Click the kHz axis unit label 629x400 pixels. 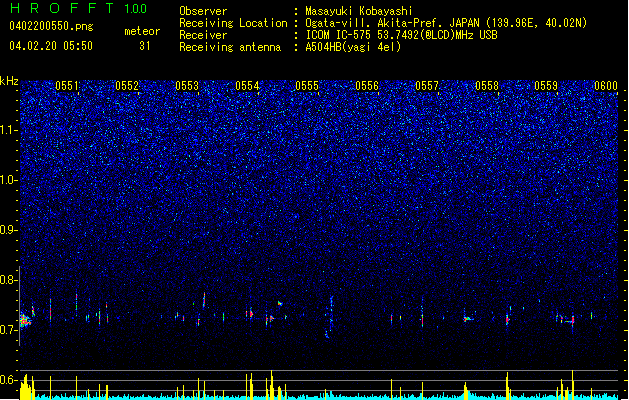(x=9, y=81)
